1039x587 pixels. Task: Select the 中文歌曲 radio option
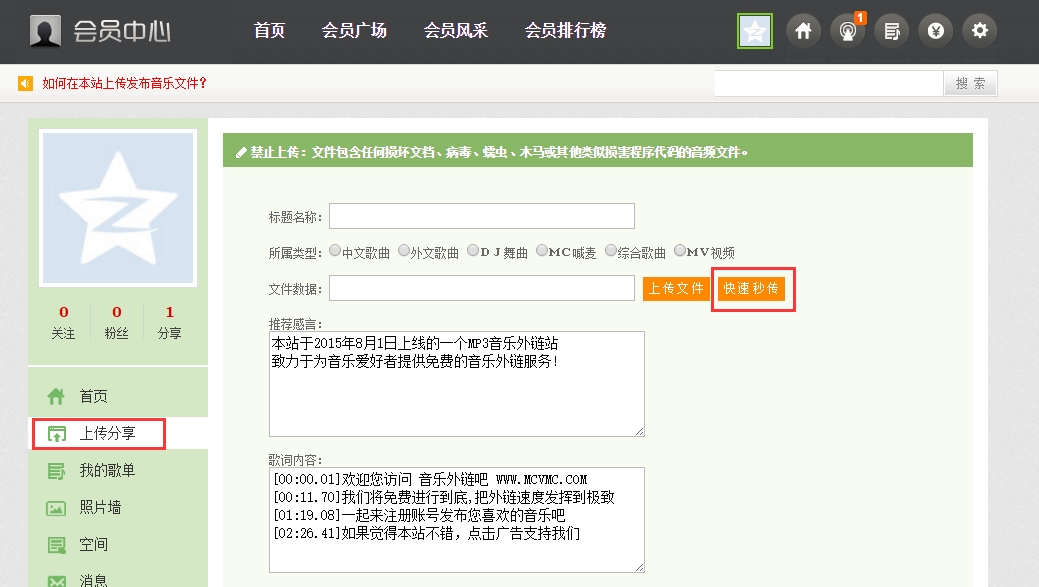[x=335, y=252]
